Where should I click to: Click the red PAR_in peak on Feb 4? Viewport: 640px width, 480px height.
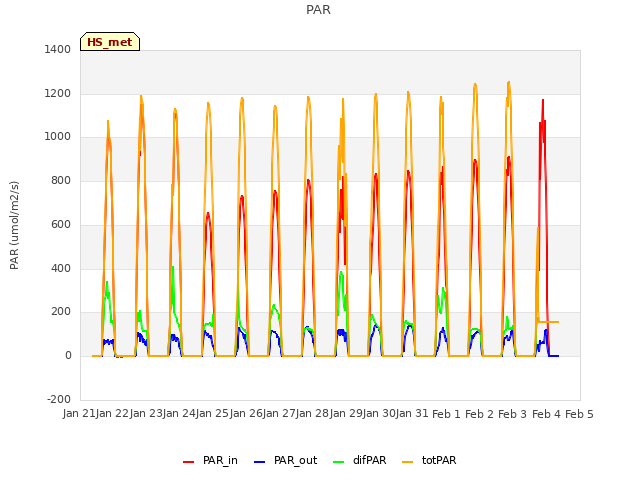[543, 101]
